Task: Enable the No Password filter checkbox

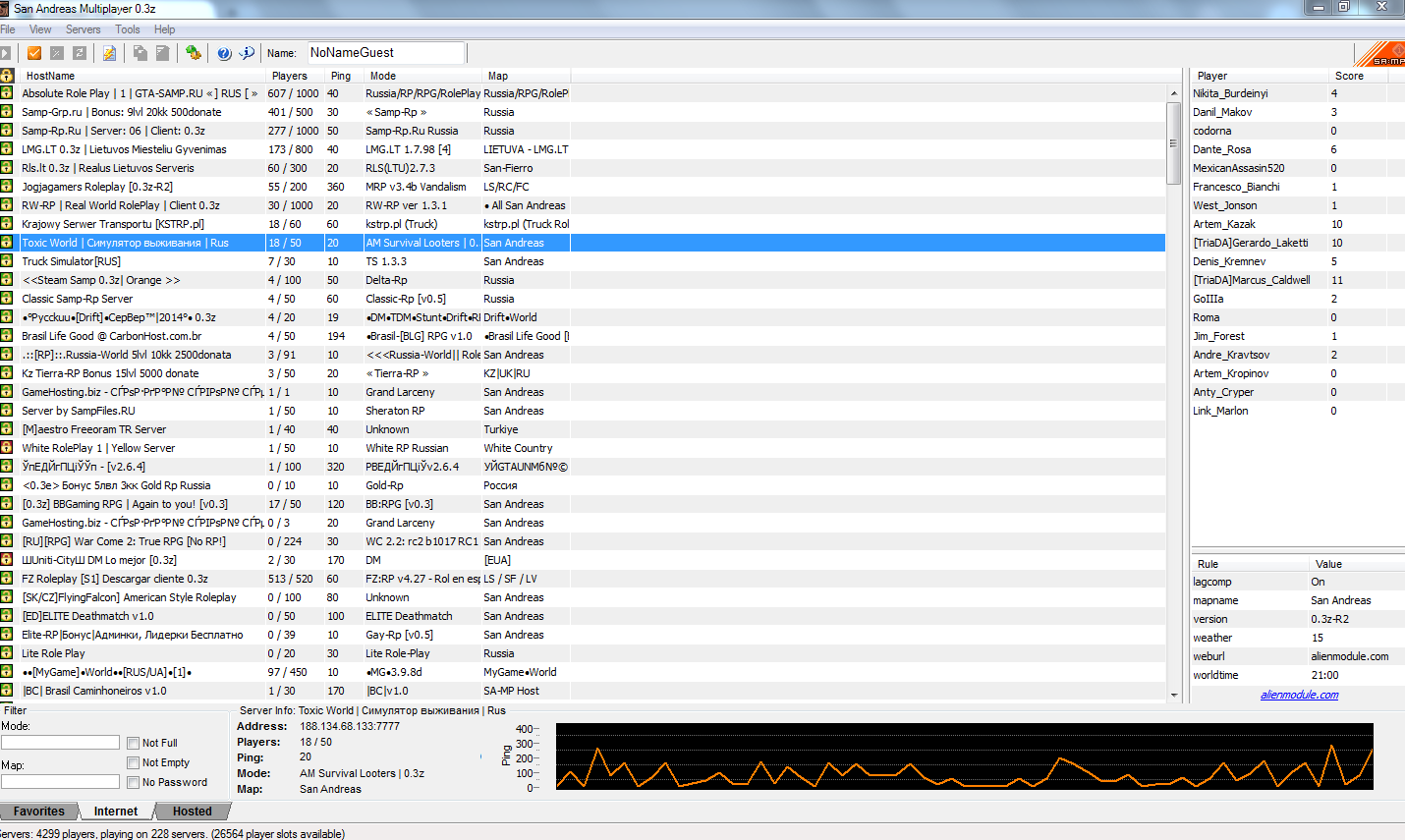Action: (133, 783)
